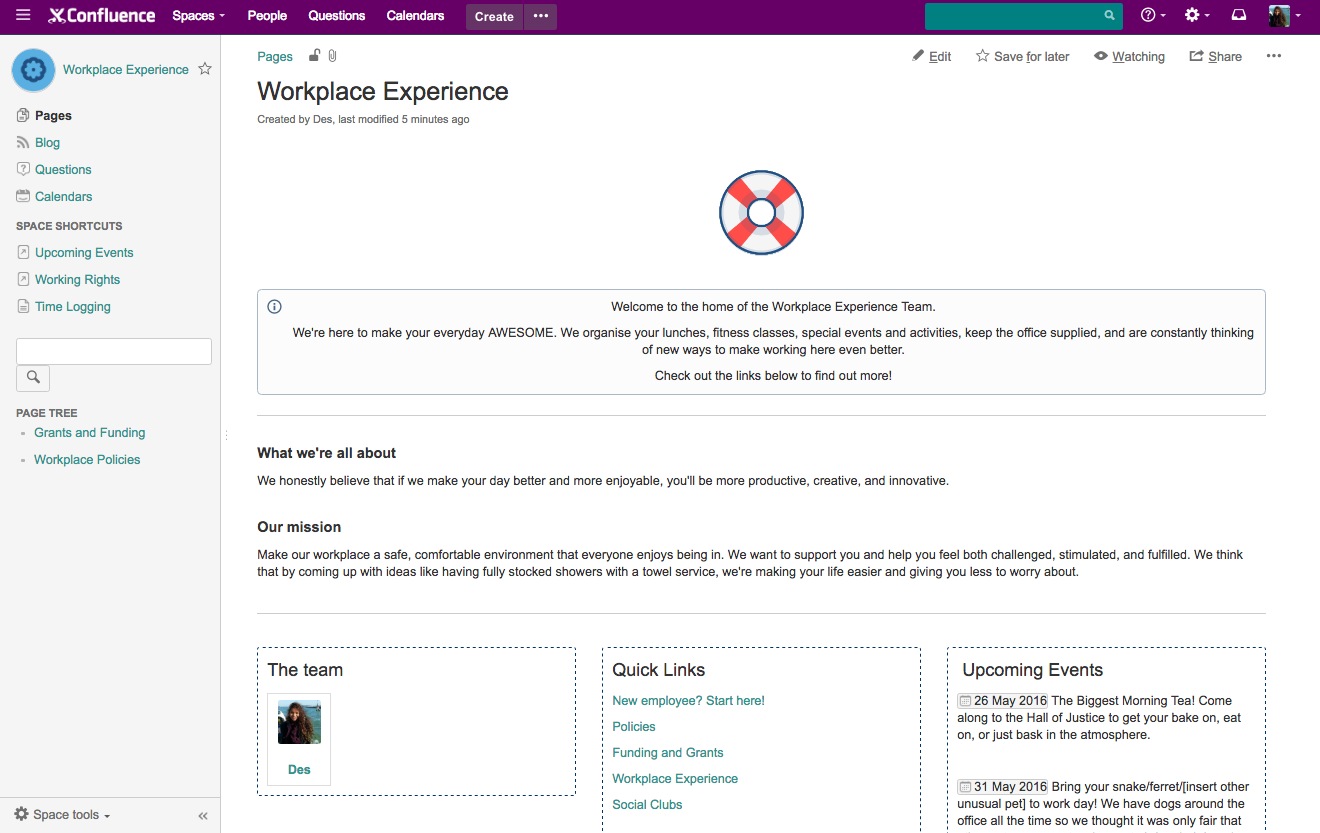The width and height of the screenshot is (1320, 833).
Task: Click the Create button
Action: (493, 16)
